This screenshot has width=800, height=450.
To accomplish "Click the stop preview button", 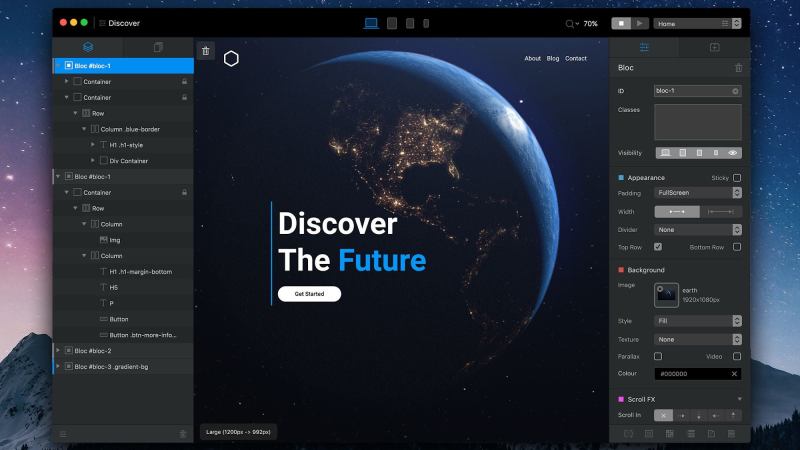I will tap(621, 23).
